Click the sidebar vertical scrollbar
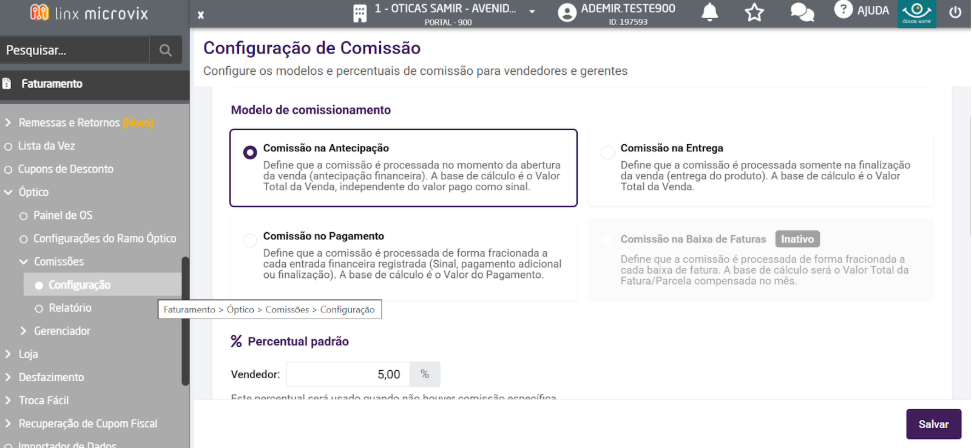Viewport: 972px width, 448px height. tap(185, 321)
